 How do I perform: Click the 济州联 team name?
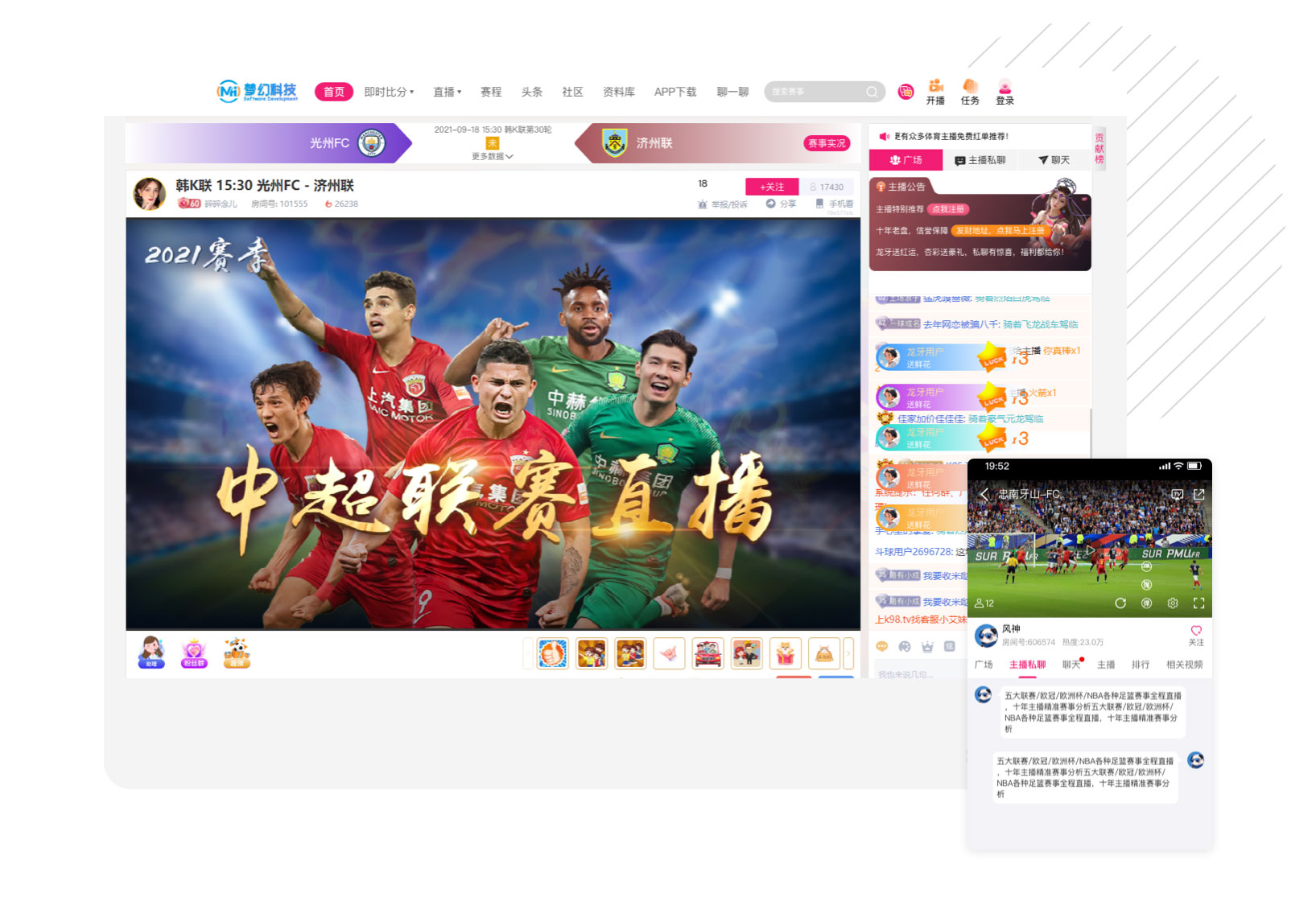pyautogui.click(x=654, y=143)
